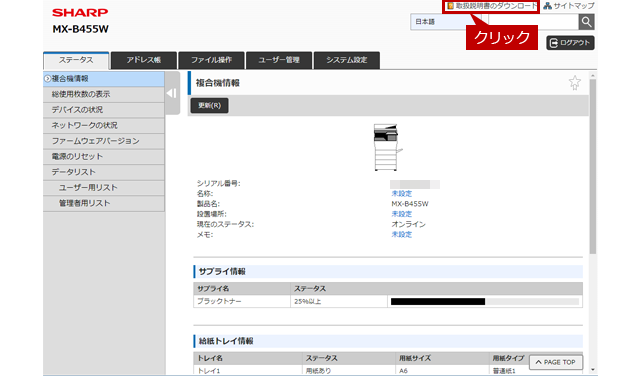The height and width of the screenshot is (376, 640).
Task: Click the ブラックトナー table cell
Action: (x=242, y=301)
